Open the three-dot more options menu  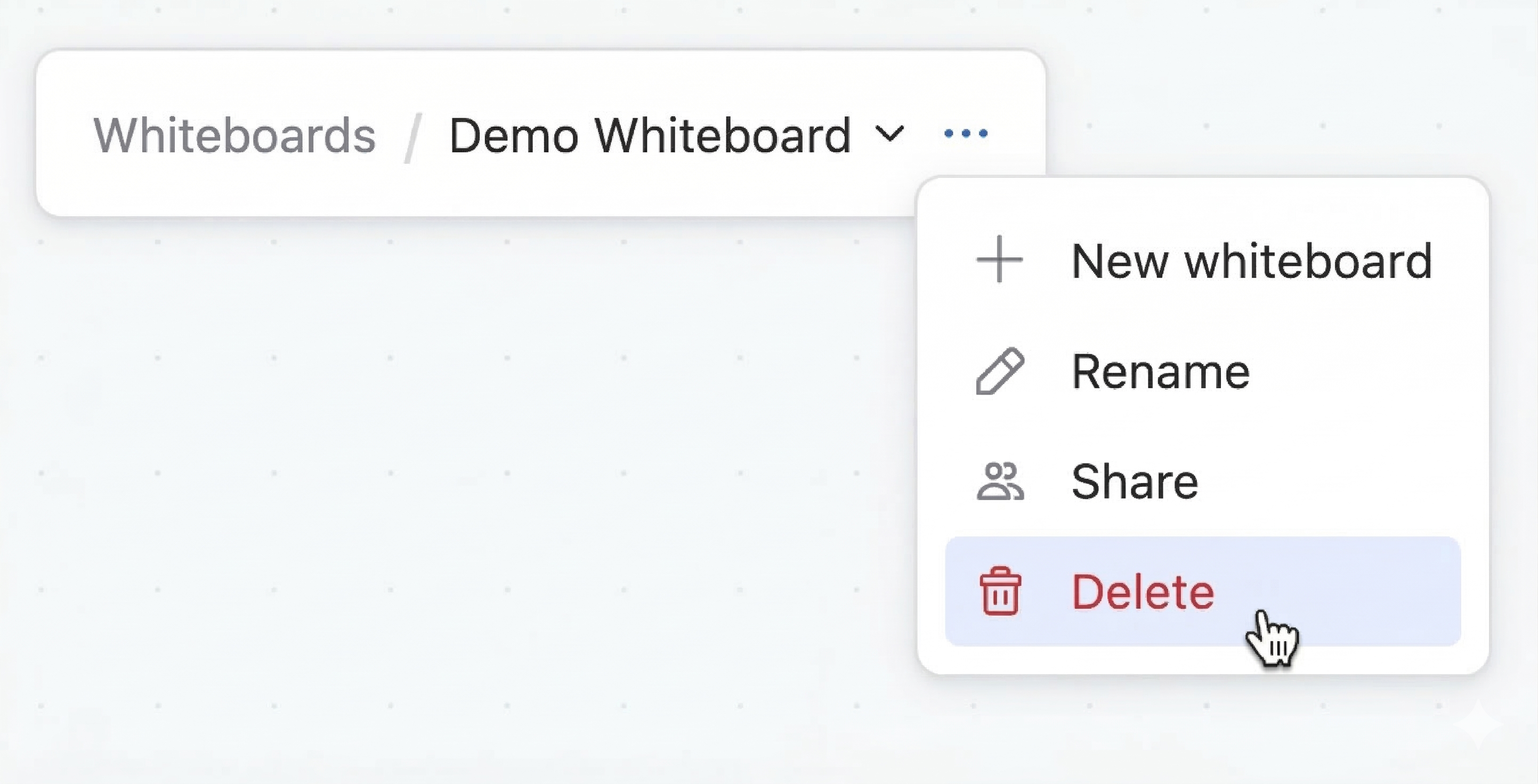coord(966,134)
